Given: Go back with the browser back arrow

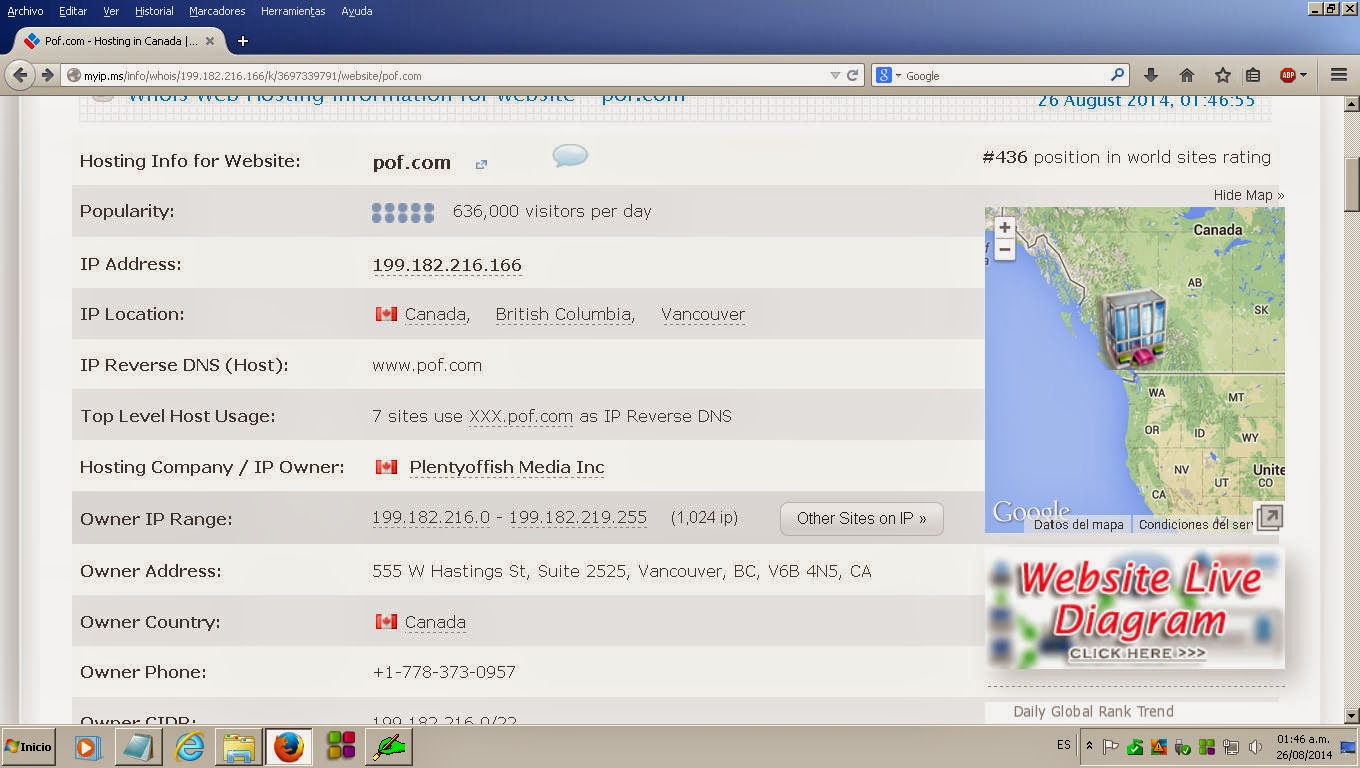Looking at the screenshot, I should [21, 75].
